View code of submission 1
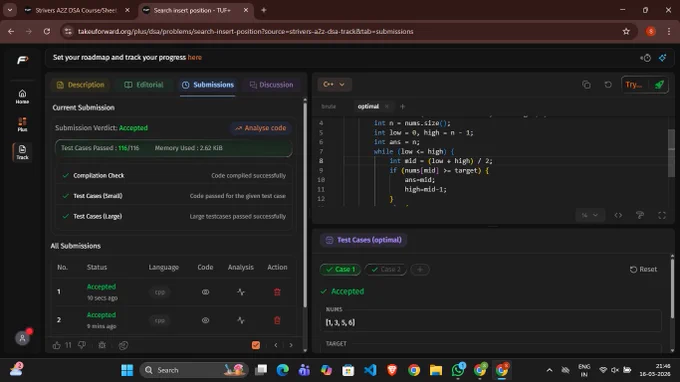 tap(206, 292)
